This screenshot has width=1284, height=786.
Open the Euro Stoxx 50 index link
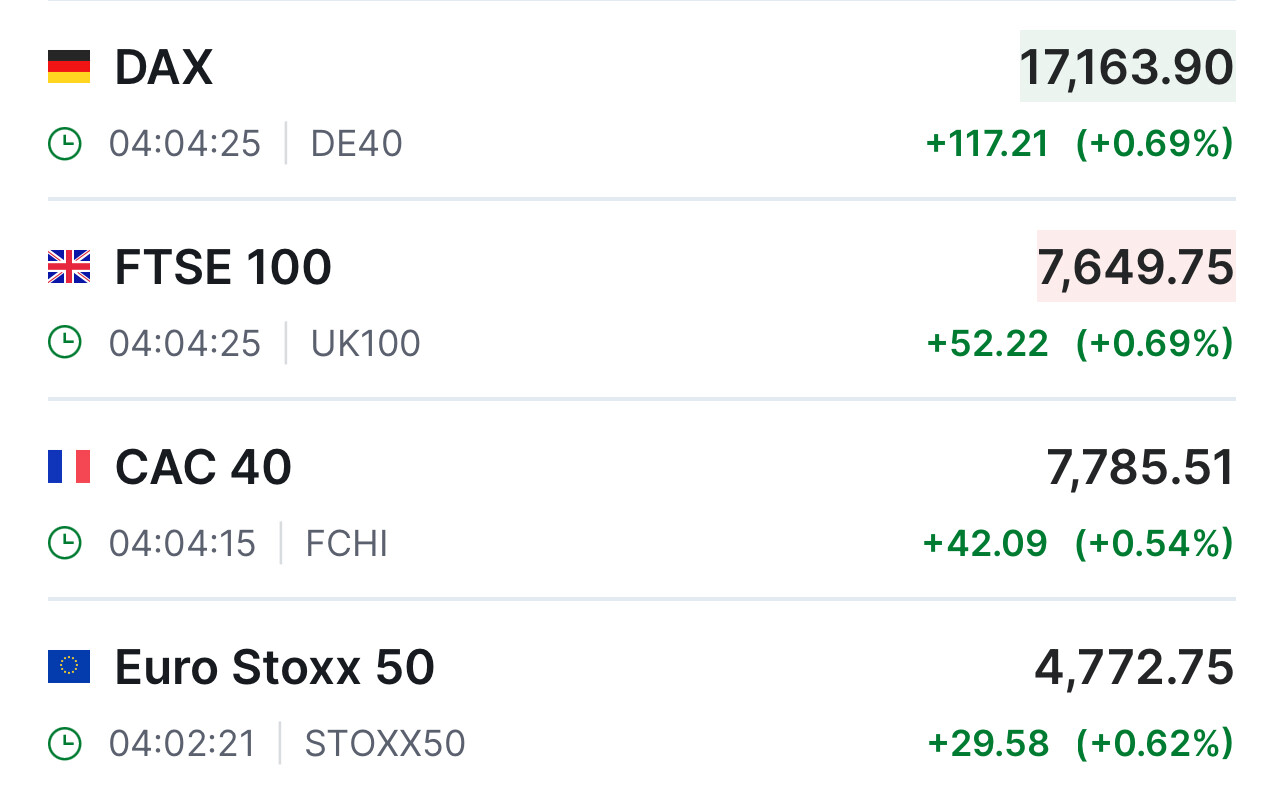[275, 668]
